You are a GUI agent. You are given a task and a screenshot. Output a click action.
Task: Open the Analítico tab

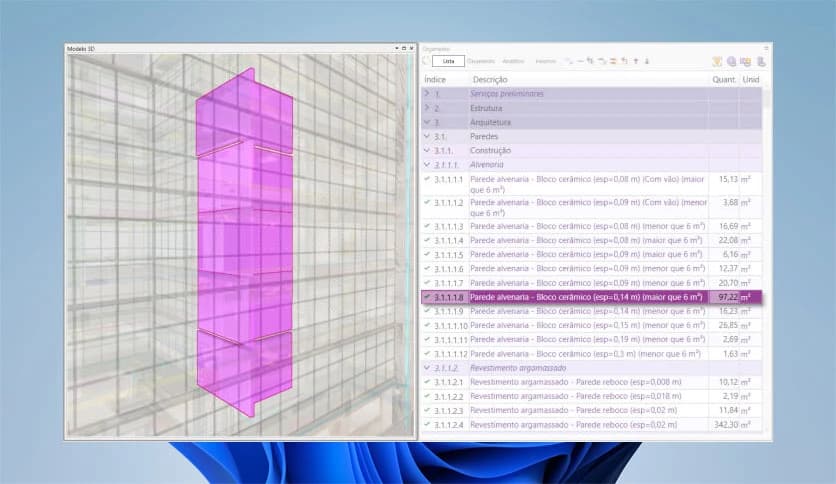click(x=513, y=61)
